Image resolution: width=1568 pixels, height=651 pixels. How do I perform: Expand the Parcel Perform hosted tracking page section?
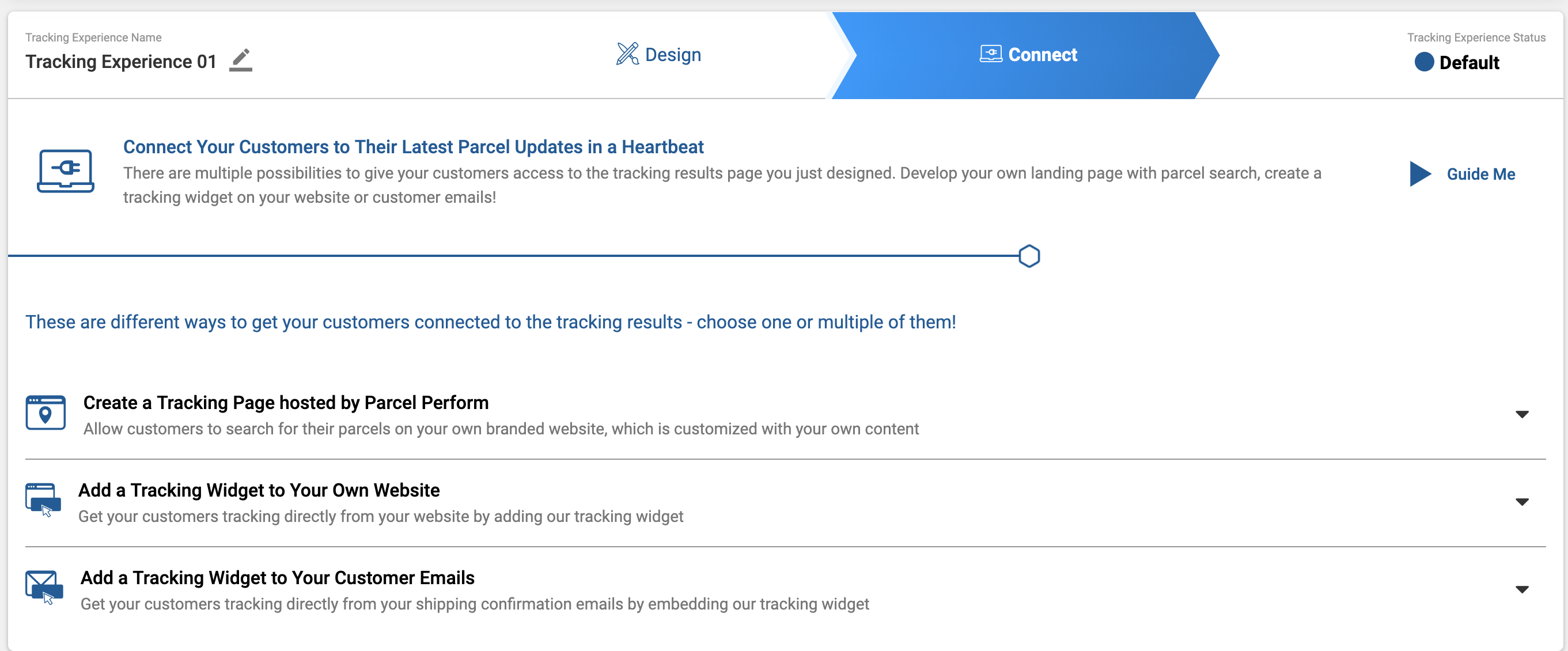point(1522,415)
